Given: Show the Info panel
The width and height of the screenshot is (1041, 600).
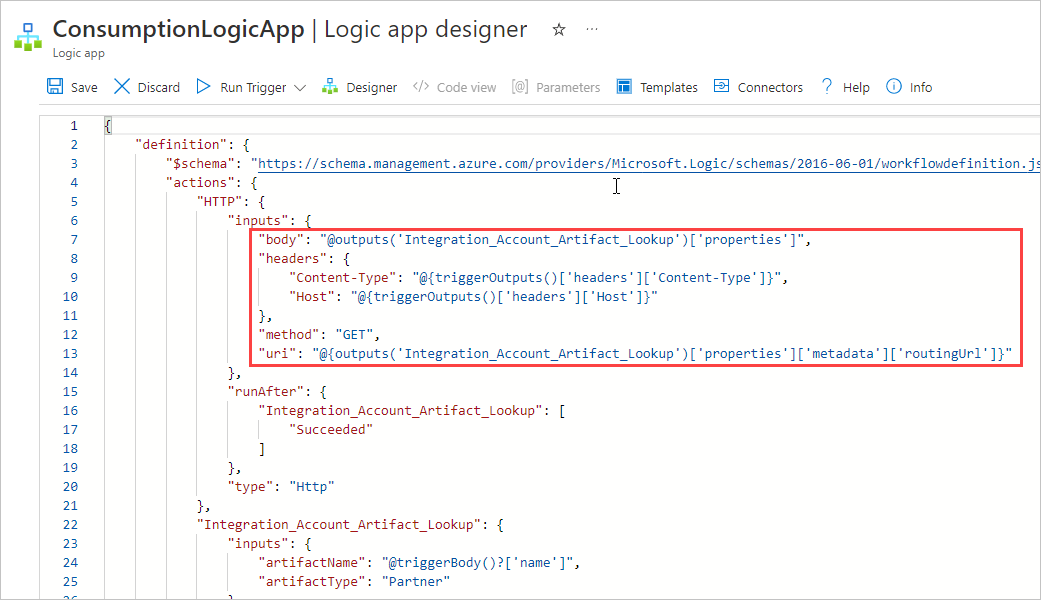Looking at the screenshot, I should (921, 88).
